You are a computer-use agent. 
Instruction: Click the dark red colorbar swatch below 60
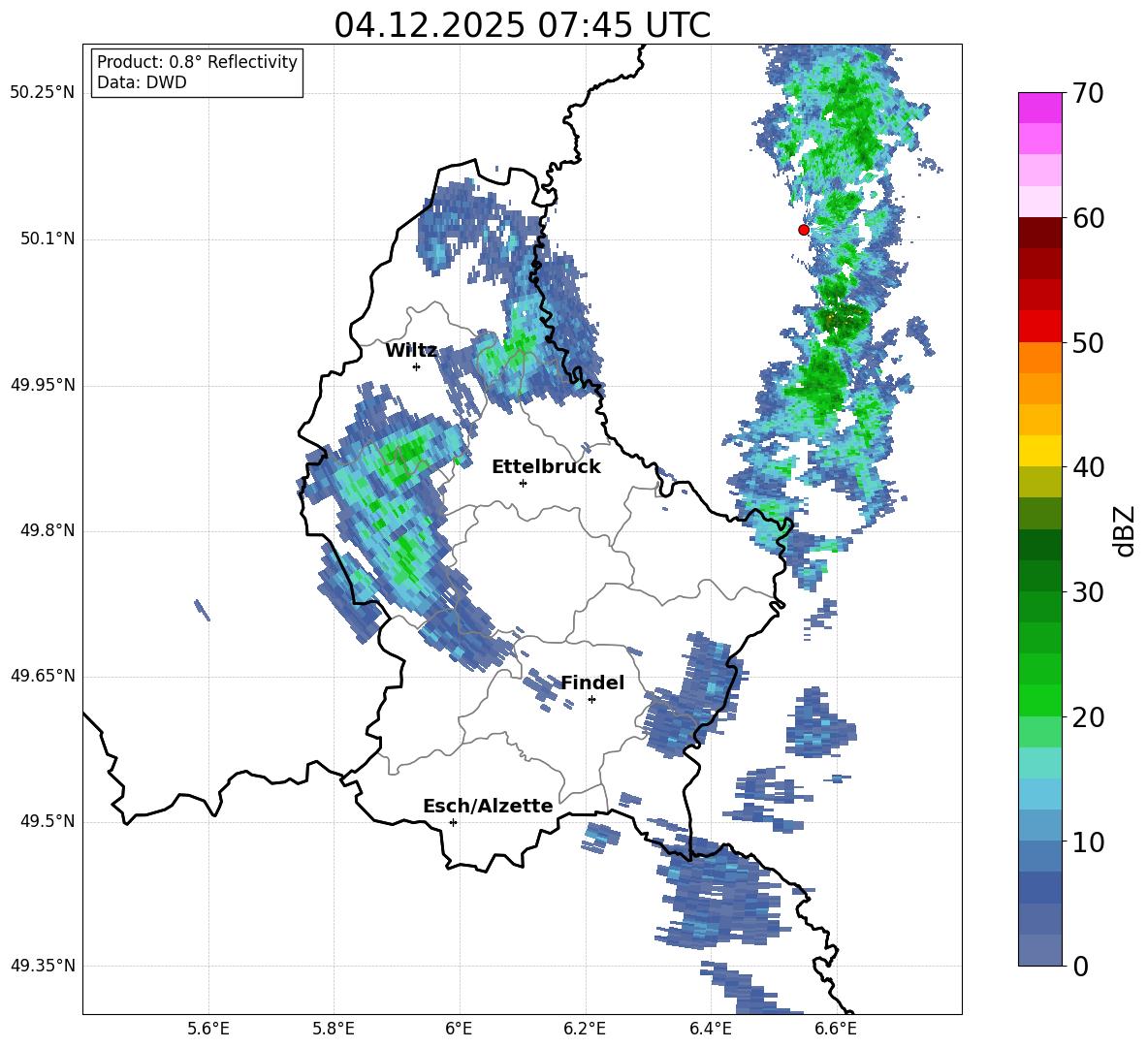tap(1039, 232)
